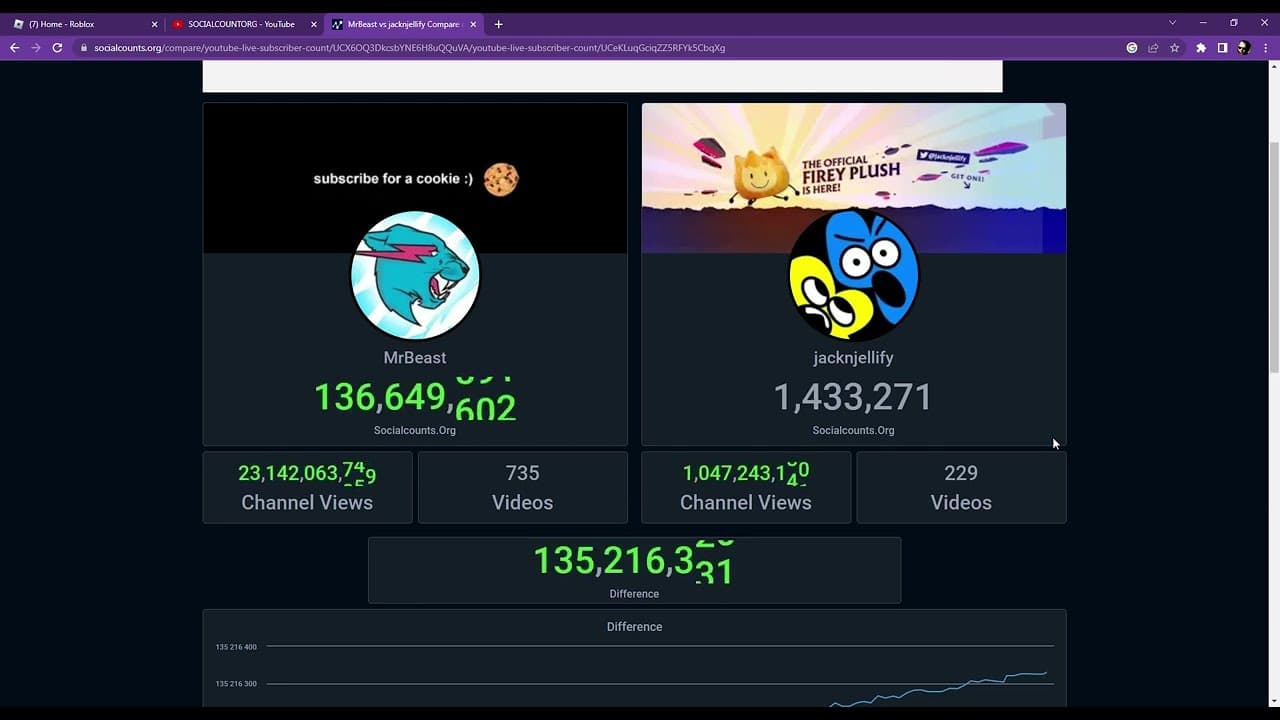Reload the socialcounts page
The image size is (1280, 720).
point(57,47)
